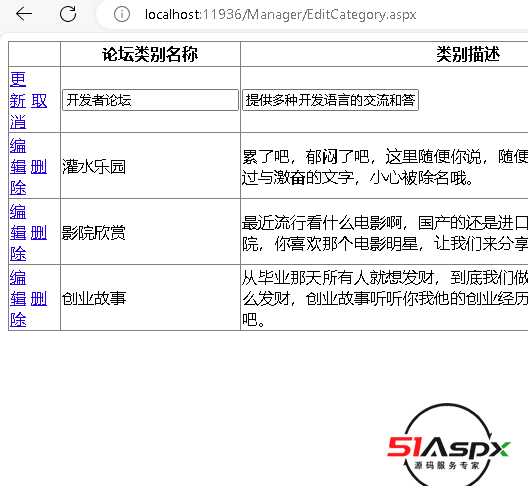Click the 论坛类别名称 column header
This screenshot has width=528, height=486.
pyautogui.click(x=150, y=54)
